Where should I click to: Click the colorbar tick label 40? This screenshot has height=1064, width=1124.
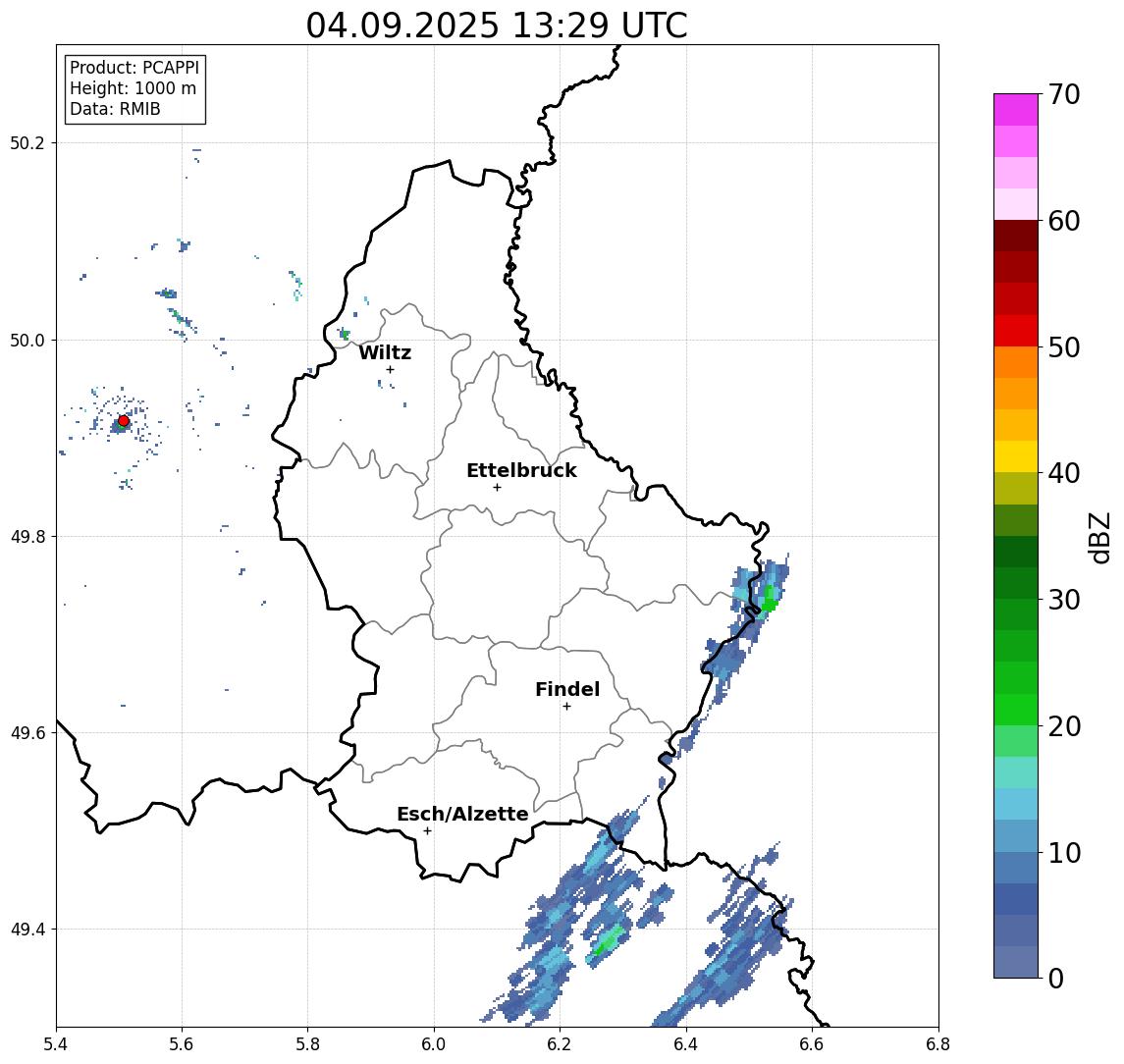1064,473
